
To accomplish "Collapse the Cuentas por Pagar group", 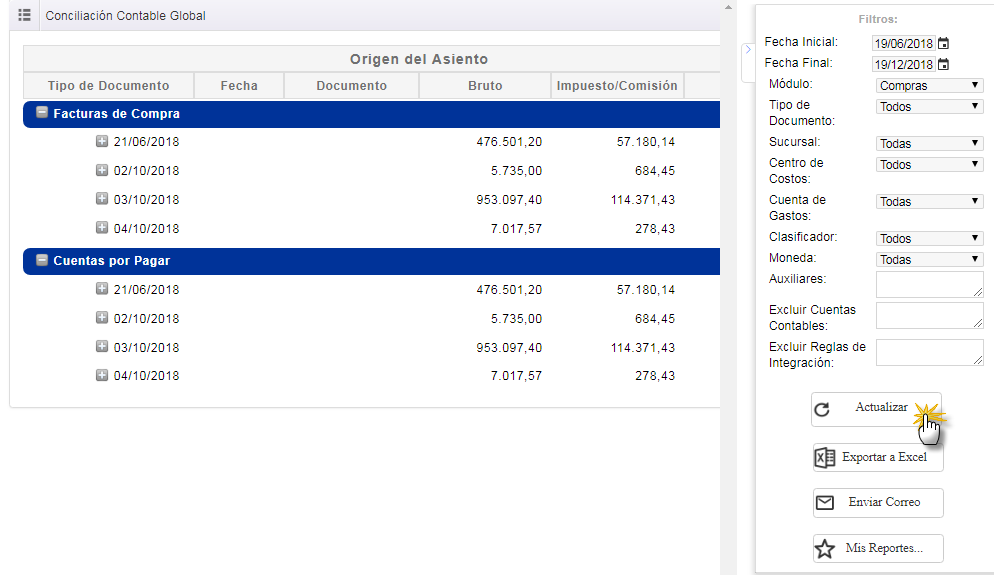I will [x=42, y=260].
